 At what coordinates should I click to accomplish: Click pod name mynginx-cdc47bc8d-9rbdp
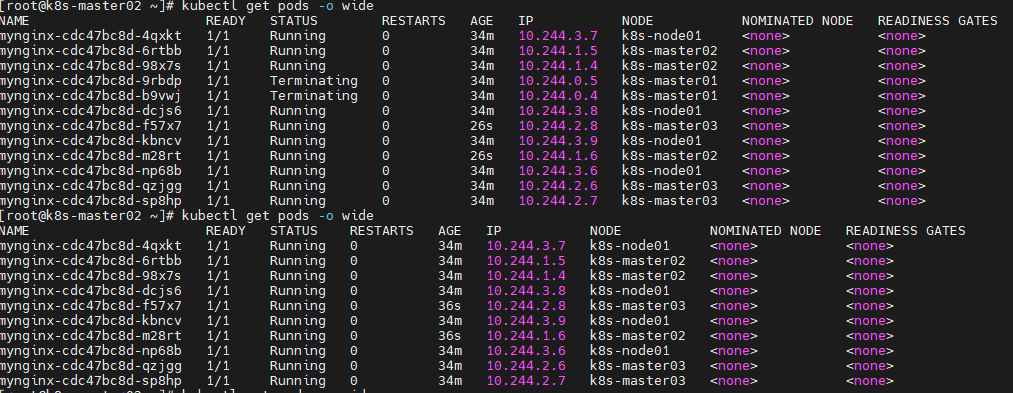(90, 81)
